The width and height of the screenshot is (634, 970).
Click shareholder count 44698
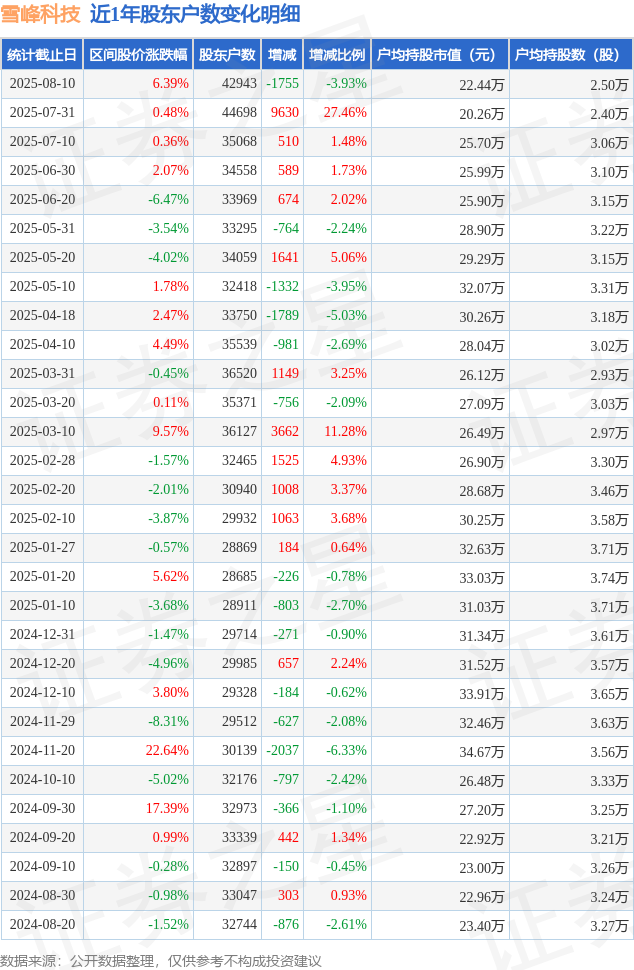(x=239, y=113)
